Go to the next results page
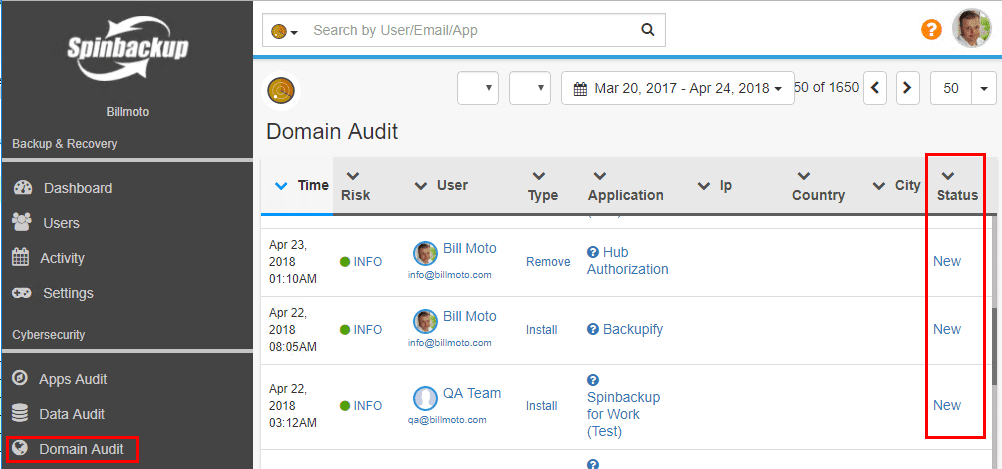Image resolution: width=1002 pixels, height=469 pixels. (x=907, y=88)
